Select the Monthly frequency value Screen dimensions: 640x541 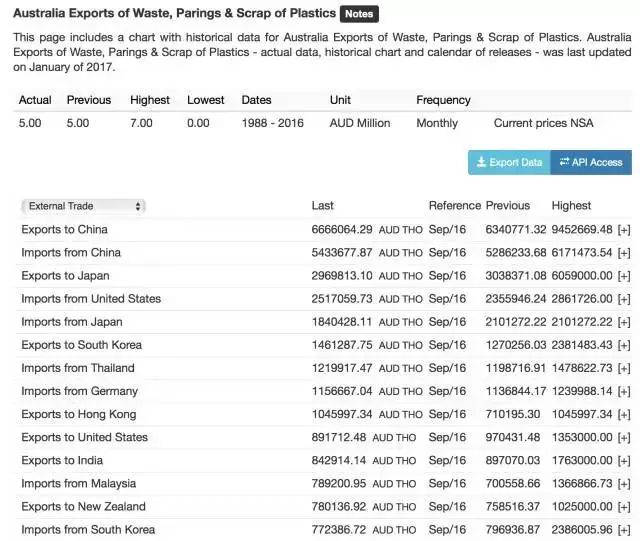pyautogui.click(x=437, y=123)
